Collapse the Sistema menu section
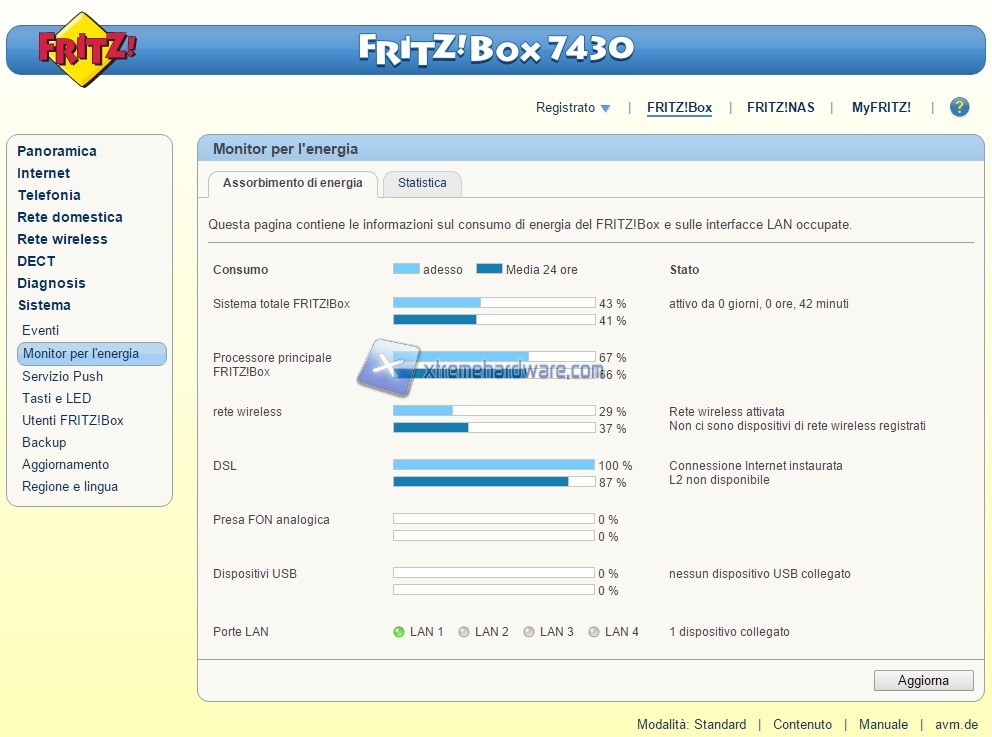Screen dimensions: 992x737 44,305
